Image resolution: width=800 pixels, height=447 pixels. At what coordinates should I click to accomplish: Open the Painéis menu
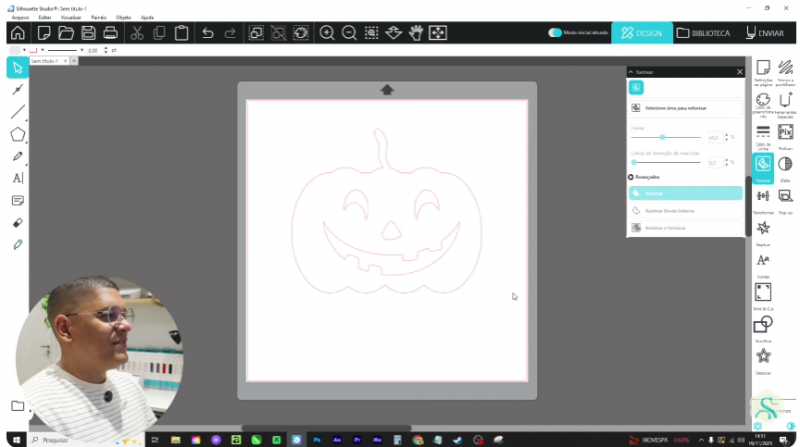[98, 17]
